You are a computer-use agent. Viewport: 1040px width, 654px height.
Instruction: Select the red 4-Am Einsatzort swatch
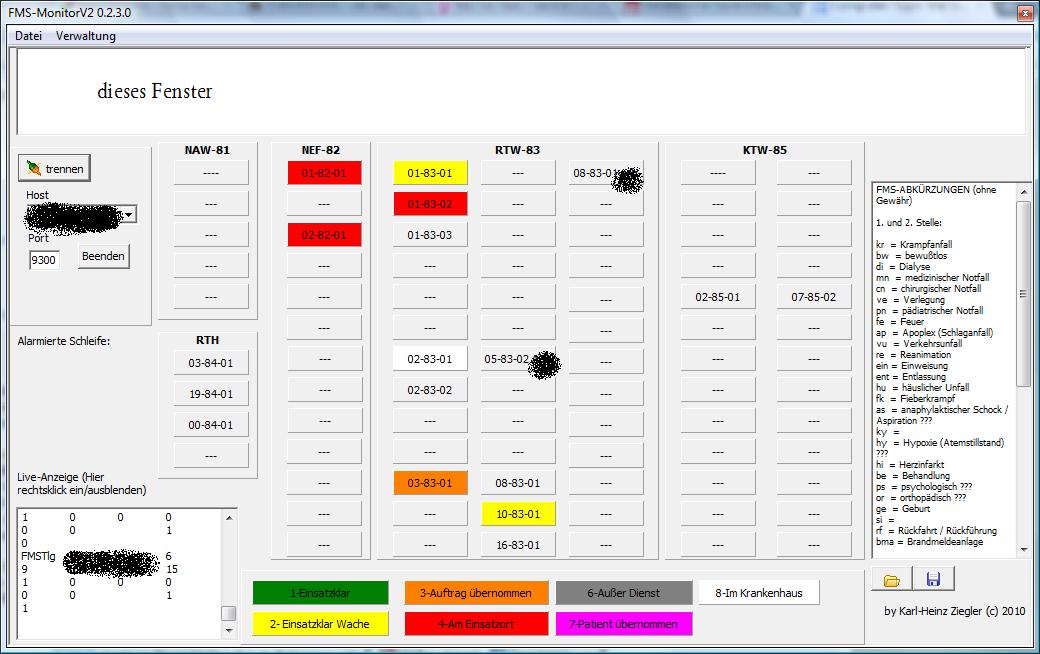476,623
